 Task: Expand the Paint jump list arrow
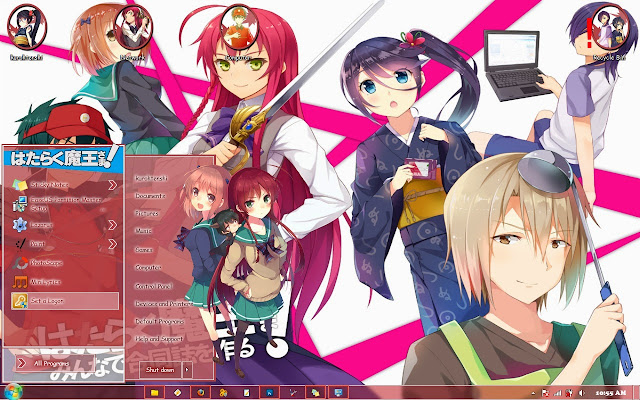(x=113, y=244)
